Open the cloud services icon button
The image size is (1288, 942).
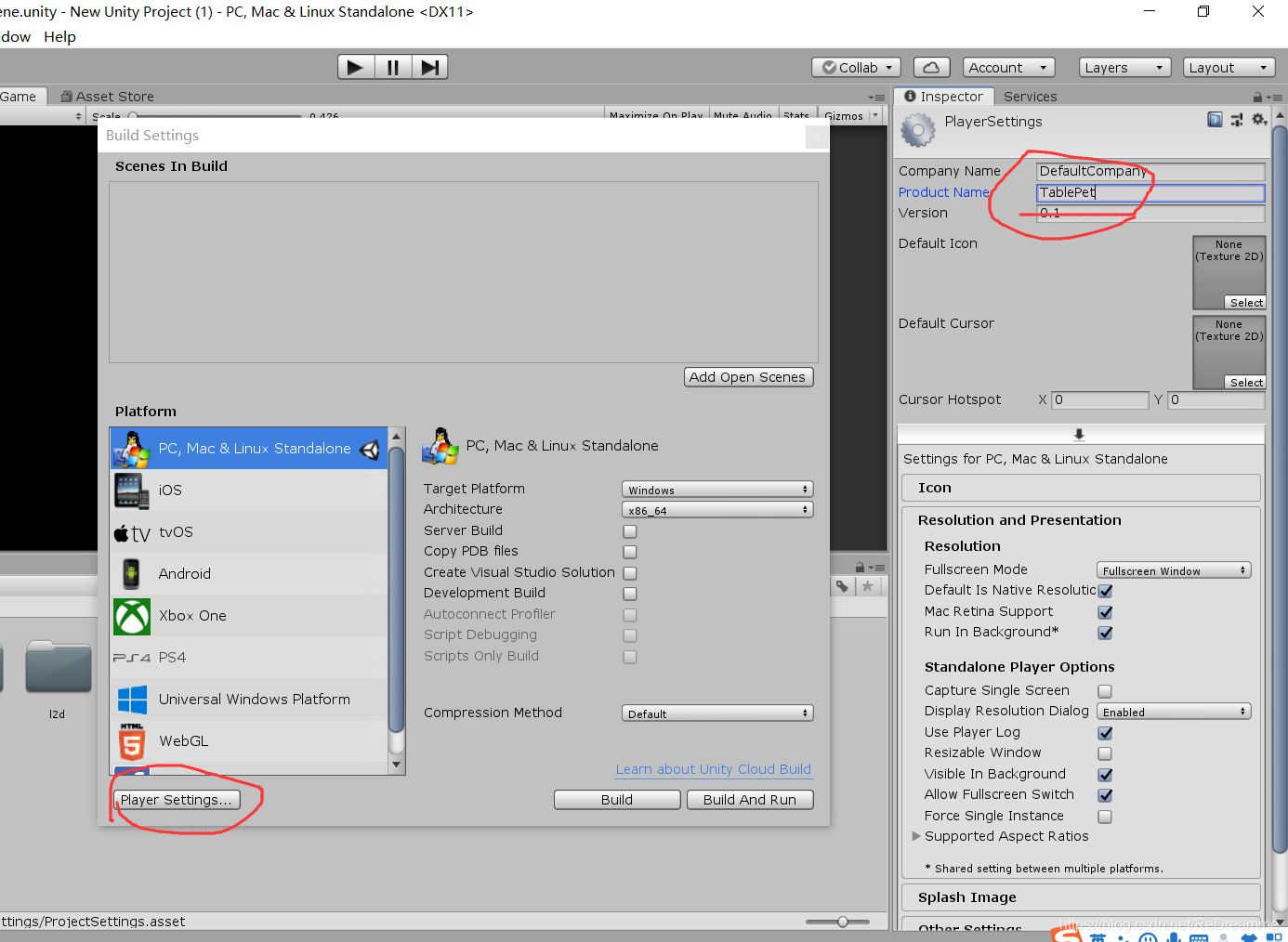tap(931, 67)
